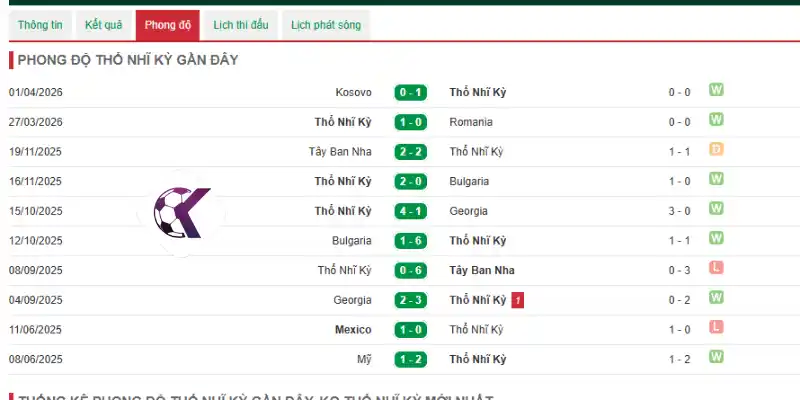Click the red card indicator next to Thổ Nhĩ Kỳ

pyautogui.click(x=517, y=301)
